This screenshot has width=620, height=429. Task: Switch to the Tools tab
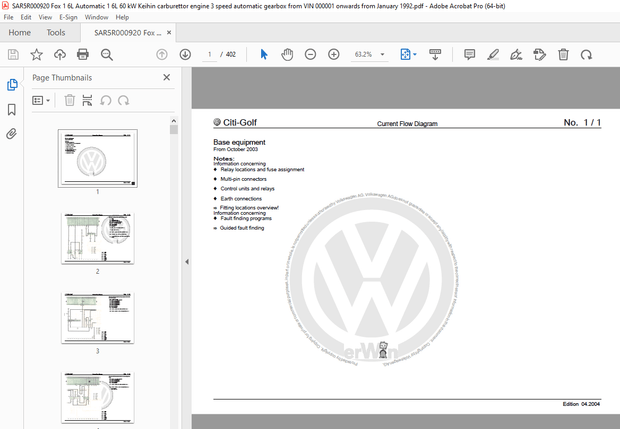56,32
